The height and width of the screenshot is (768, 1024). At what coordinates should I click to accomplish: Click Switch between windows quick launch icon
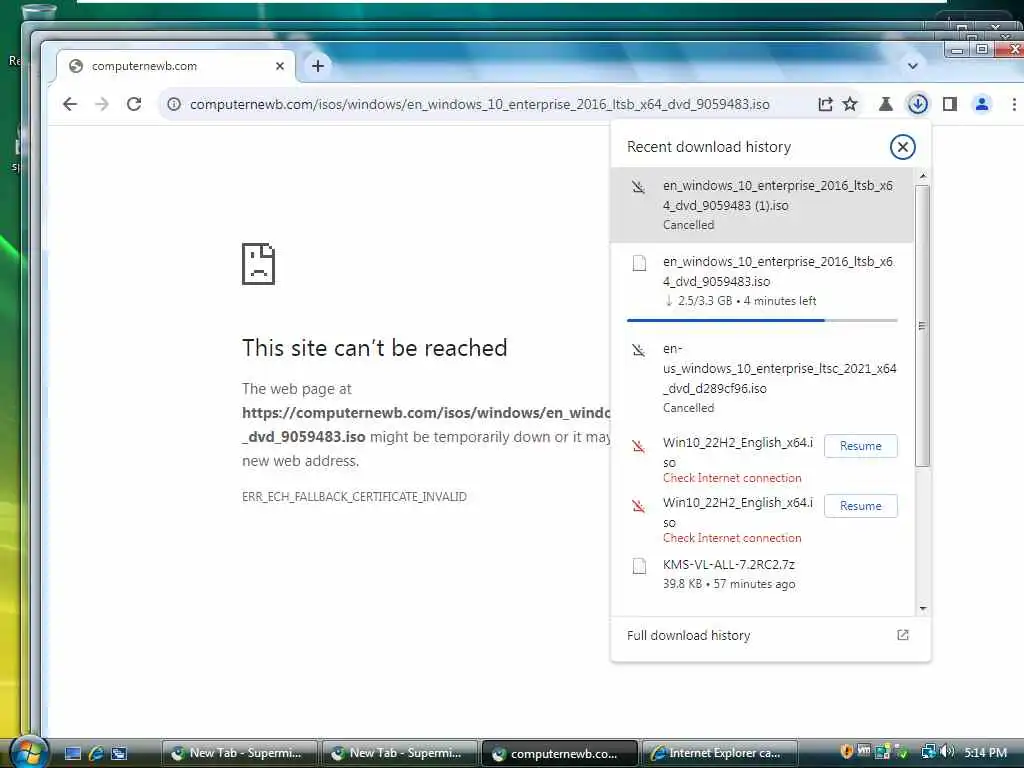pos(119,754)
